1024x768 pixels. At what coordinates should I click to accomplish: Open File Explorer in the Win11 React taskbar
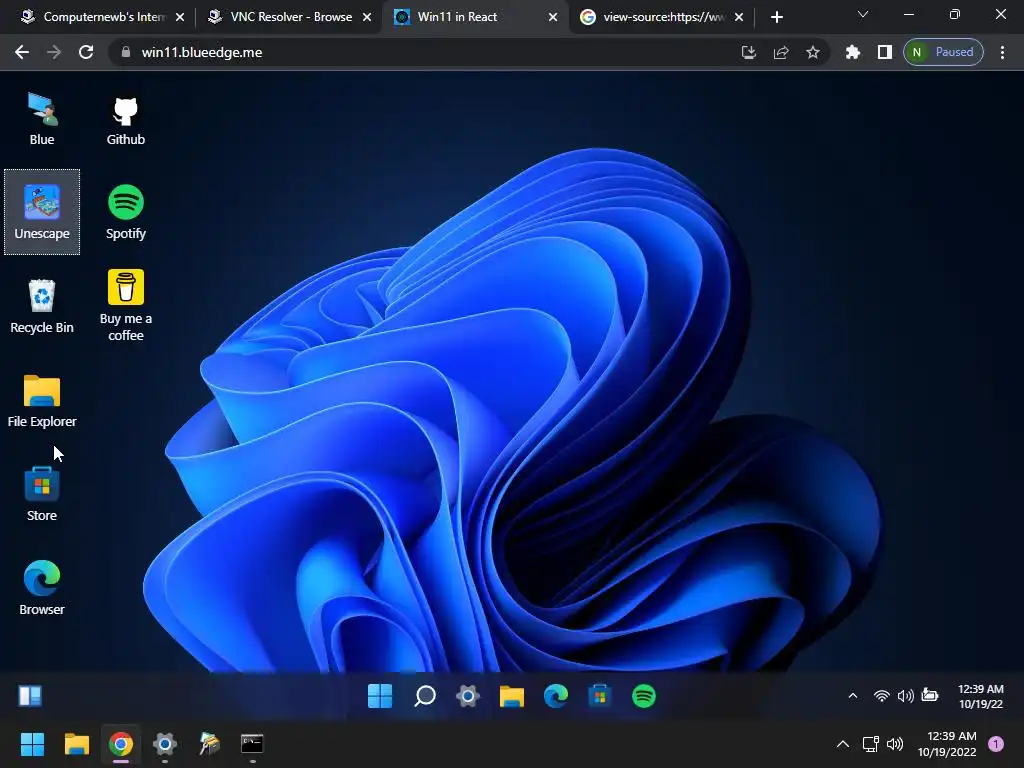coord(512,696)
